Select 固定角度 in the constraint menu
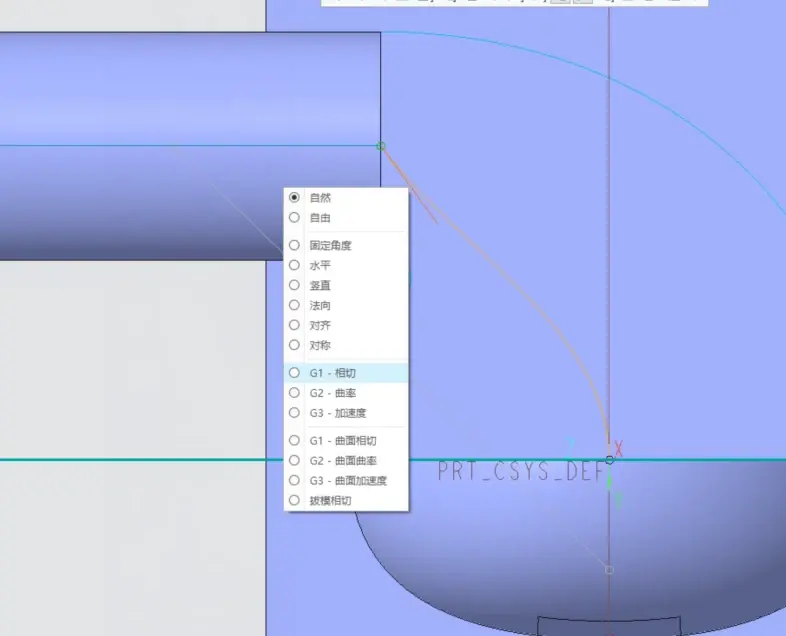 pos(346,245)
